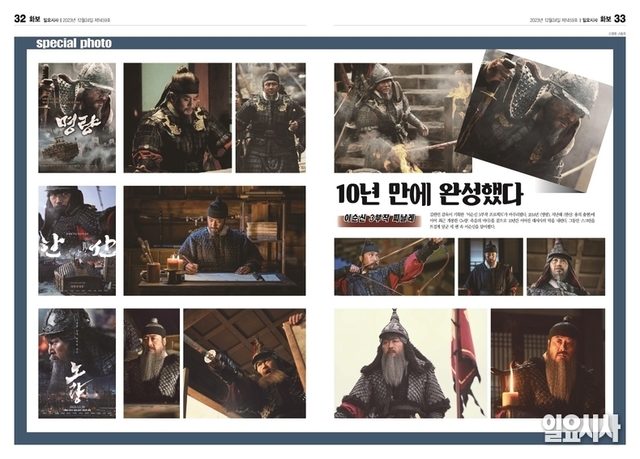The height and width of the screenshot is (459, 640).
Task: Select photo of man in pointed helmet
Action: (566, 267)
